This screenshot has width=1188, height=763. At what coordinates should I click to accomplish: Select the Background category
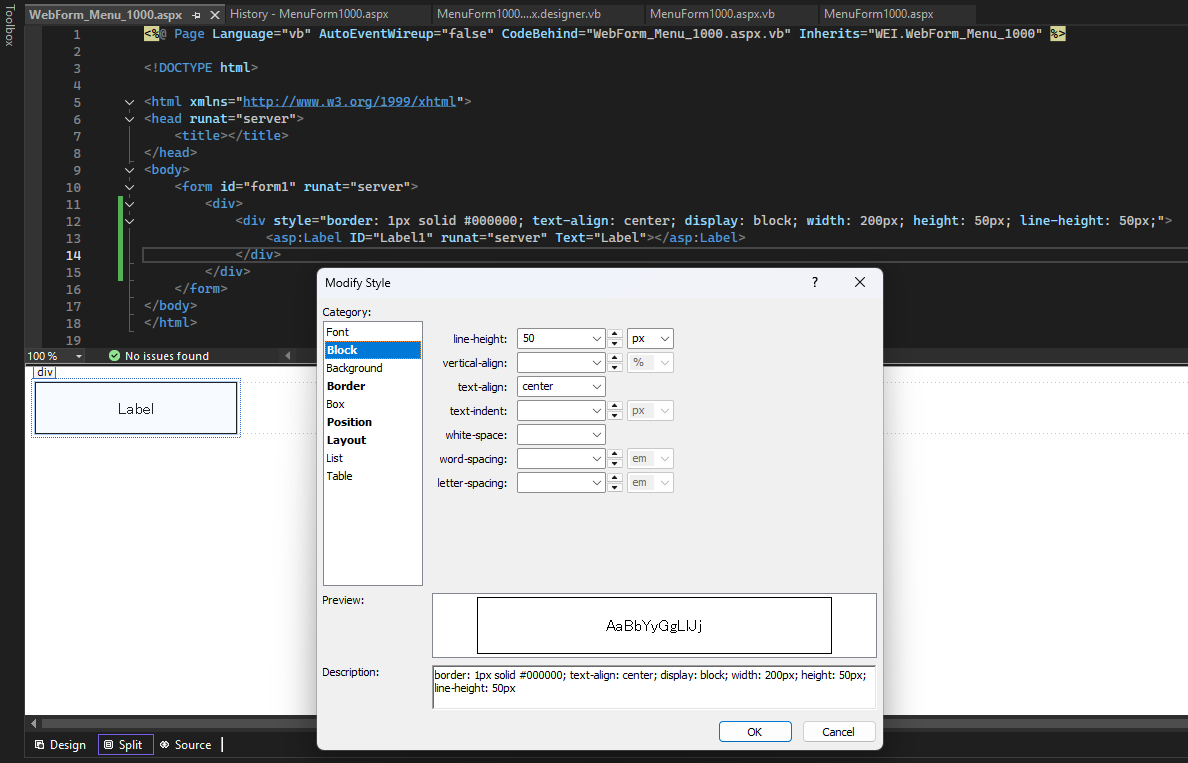pos(372,368)
